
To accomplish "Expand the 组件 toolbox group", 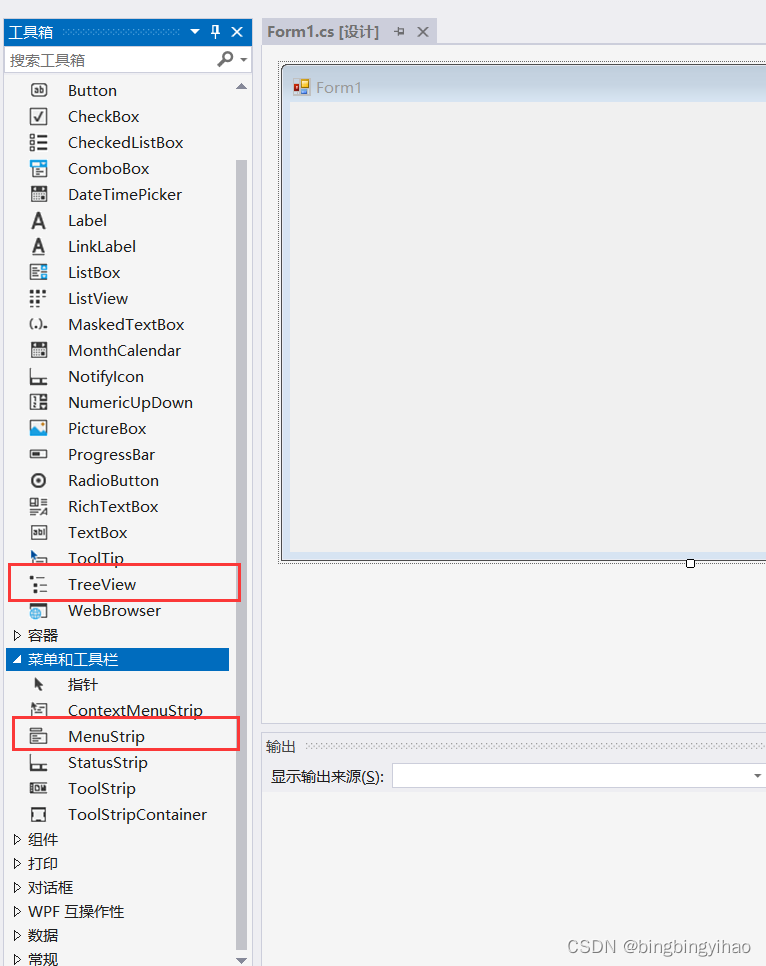I will [17, 839].
